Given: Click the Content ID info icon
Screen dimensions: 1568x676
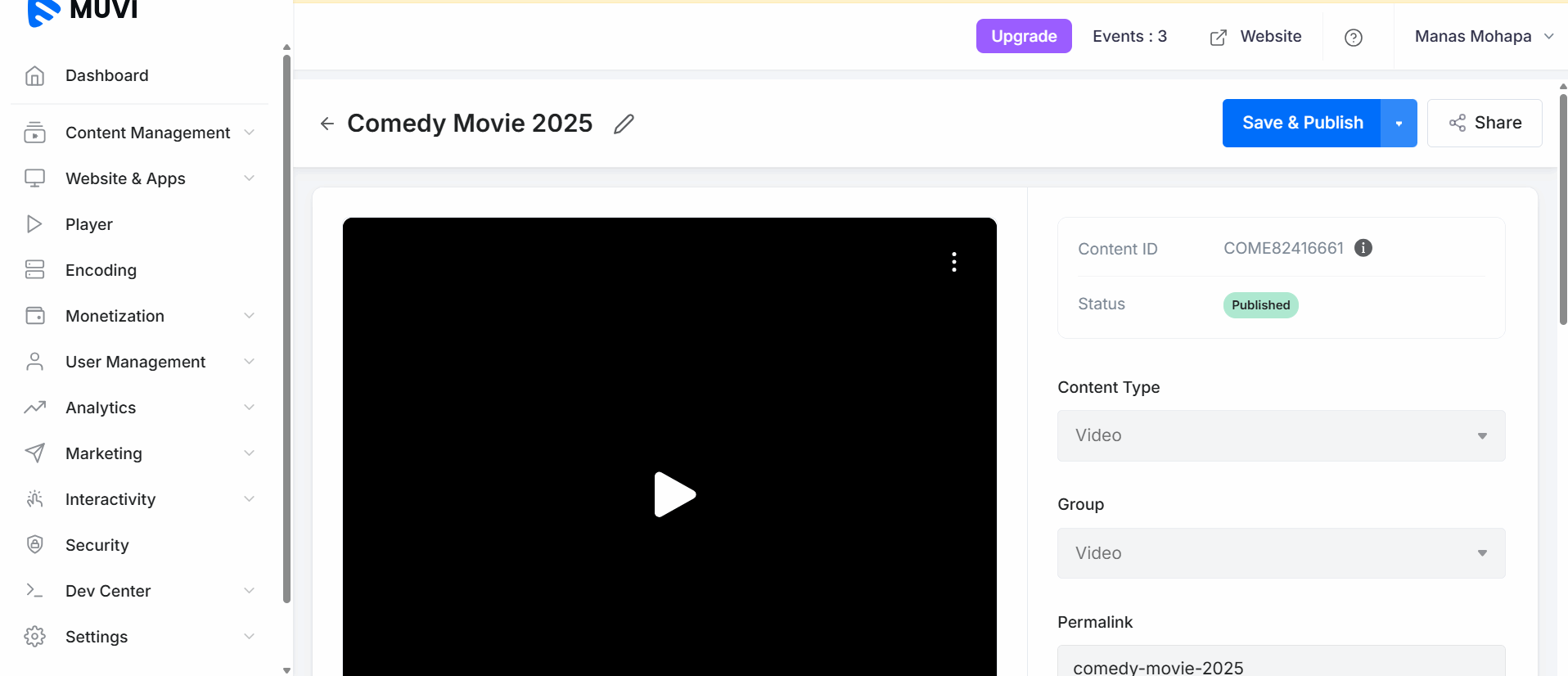Looking at the screenshot, I should (1363, 248).
